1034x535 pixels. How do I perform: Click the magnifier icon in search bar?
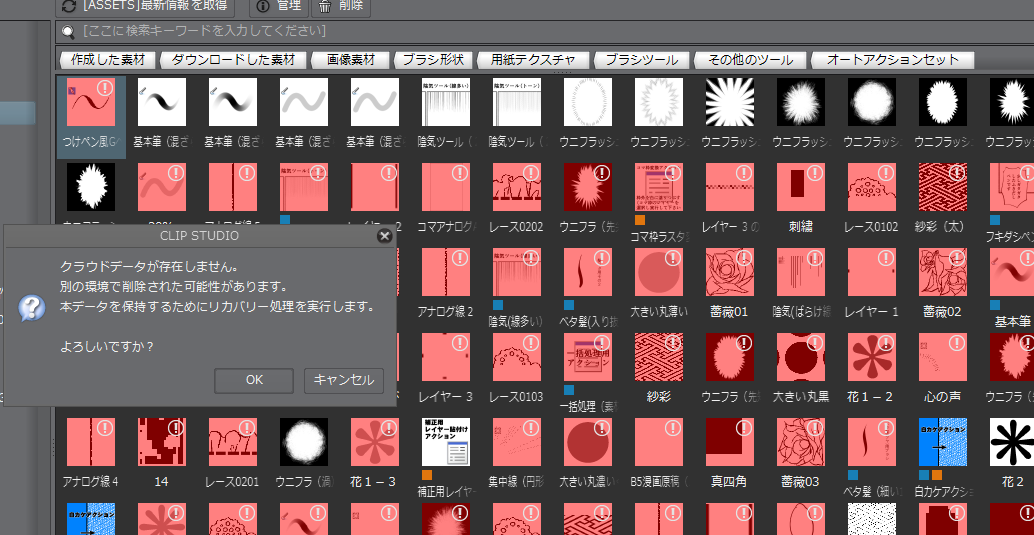pyautogui.click(x=68, y=32)
